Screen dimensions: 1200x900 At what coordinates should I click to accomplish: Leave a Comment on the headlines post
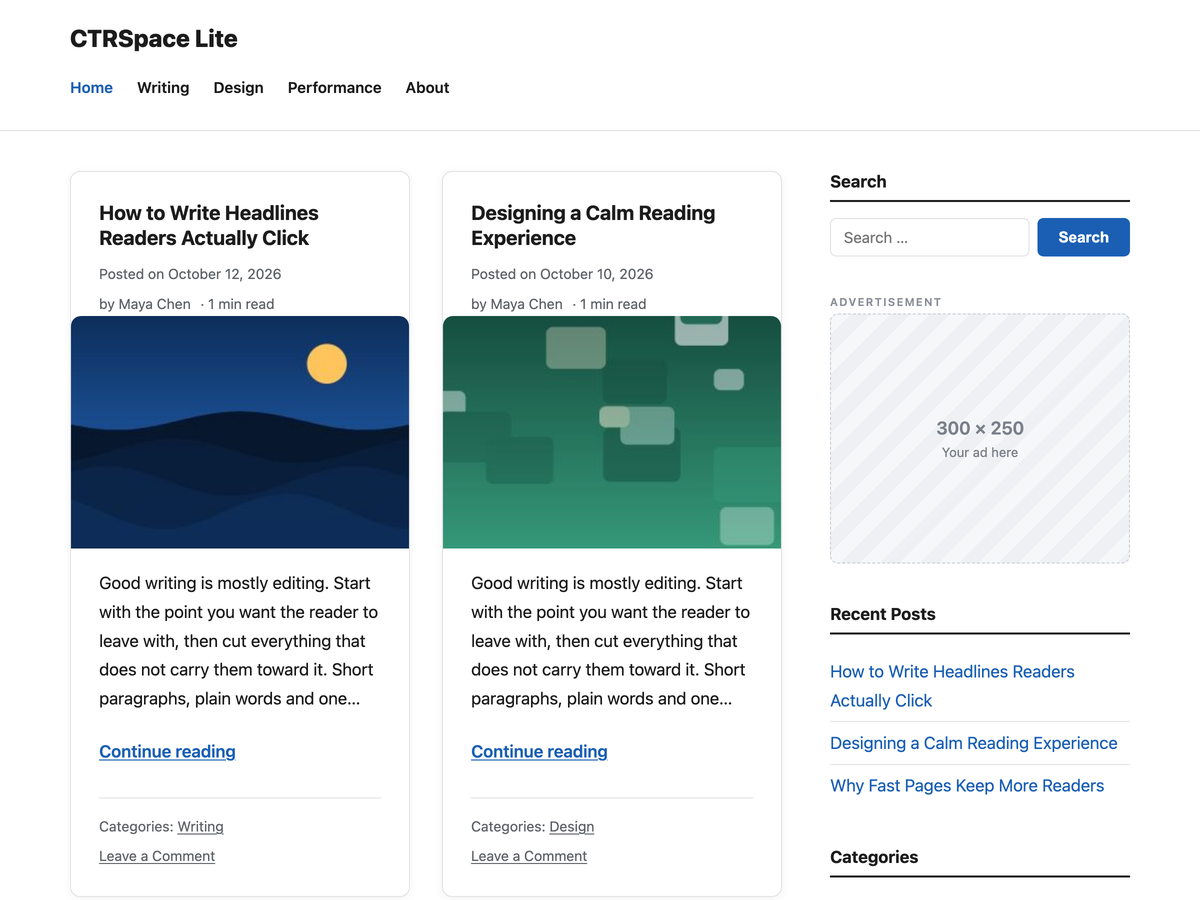(x=157, y=856)
